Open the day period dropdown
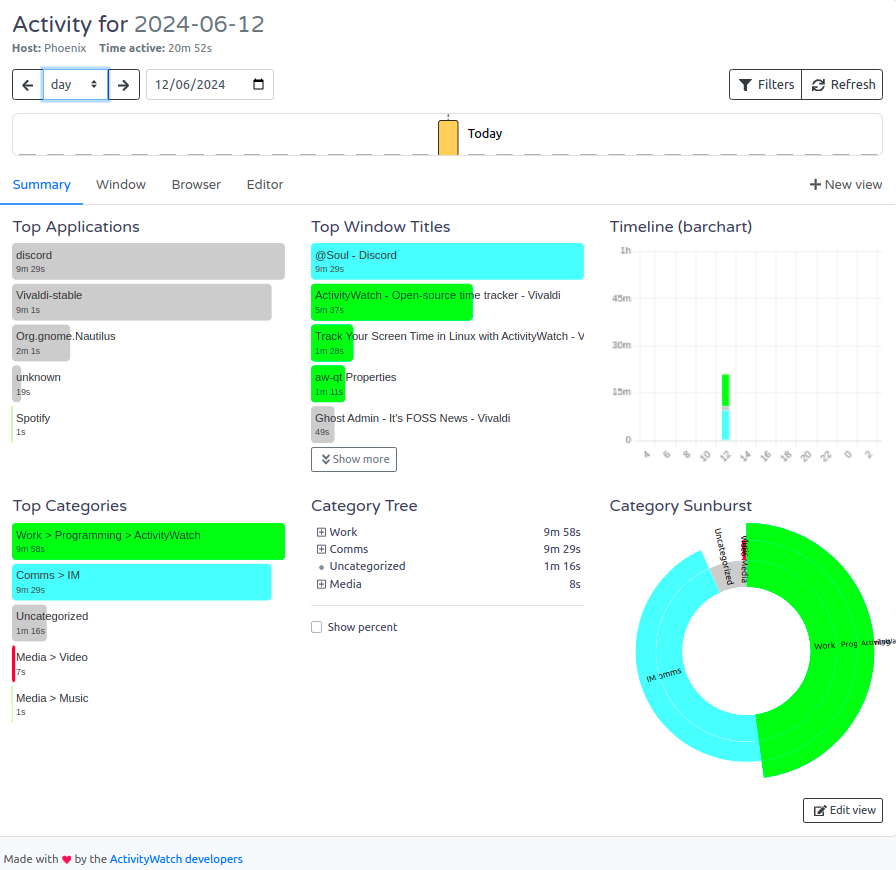The image size is (896, 870). [74, 84]
